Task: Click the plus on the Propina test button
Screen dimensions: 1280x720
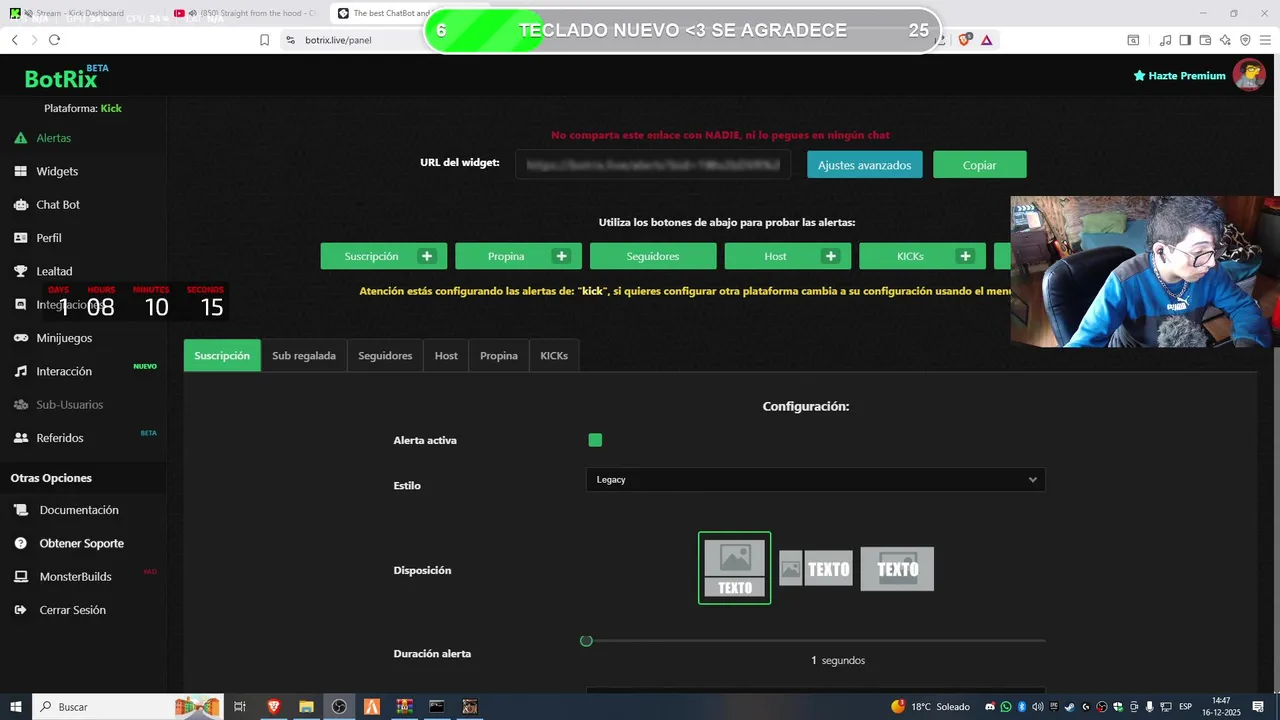Action: click(x=561, y=256)
